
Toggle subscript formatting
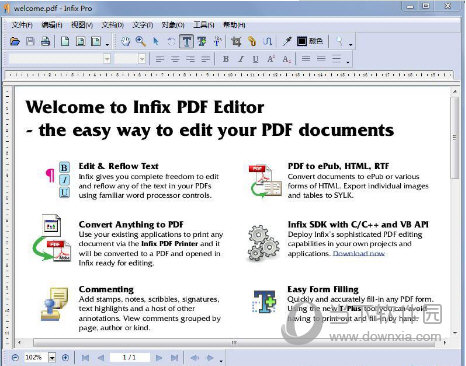[286, 59]
